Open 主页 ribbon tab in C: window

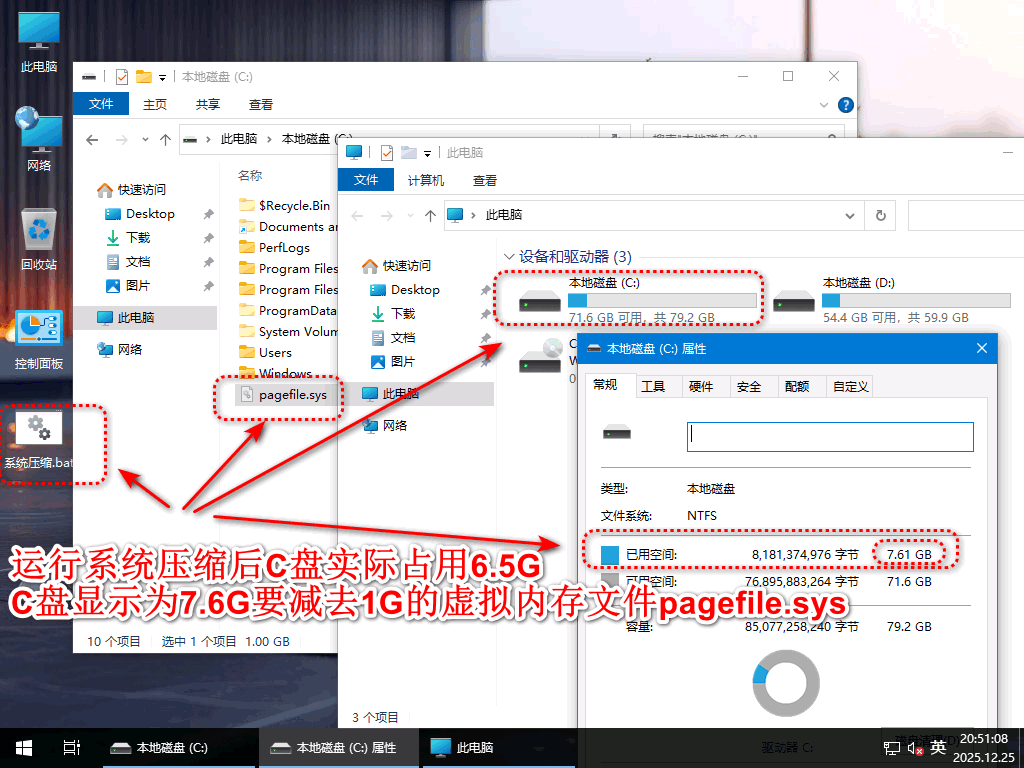point(155,104)
